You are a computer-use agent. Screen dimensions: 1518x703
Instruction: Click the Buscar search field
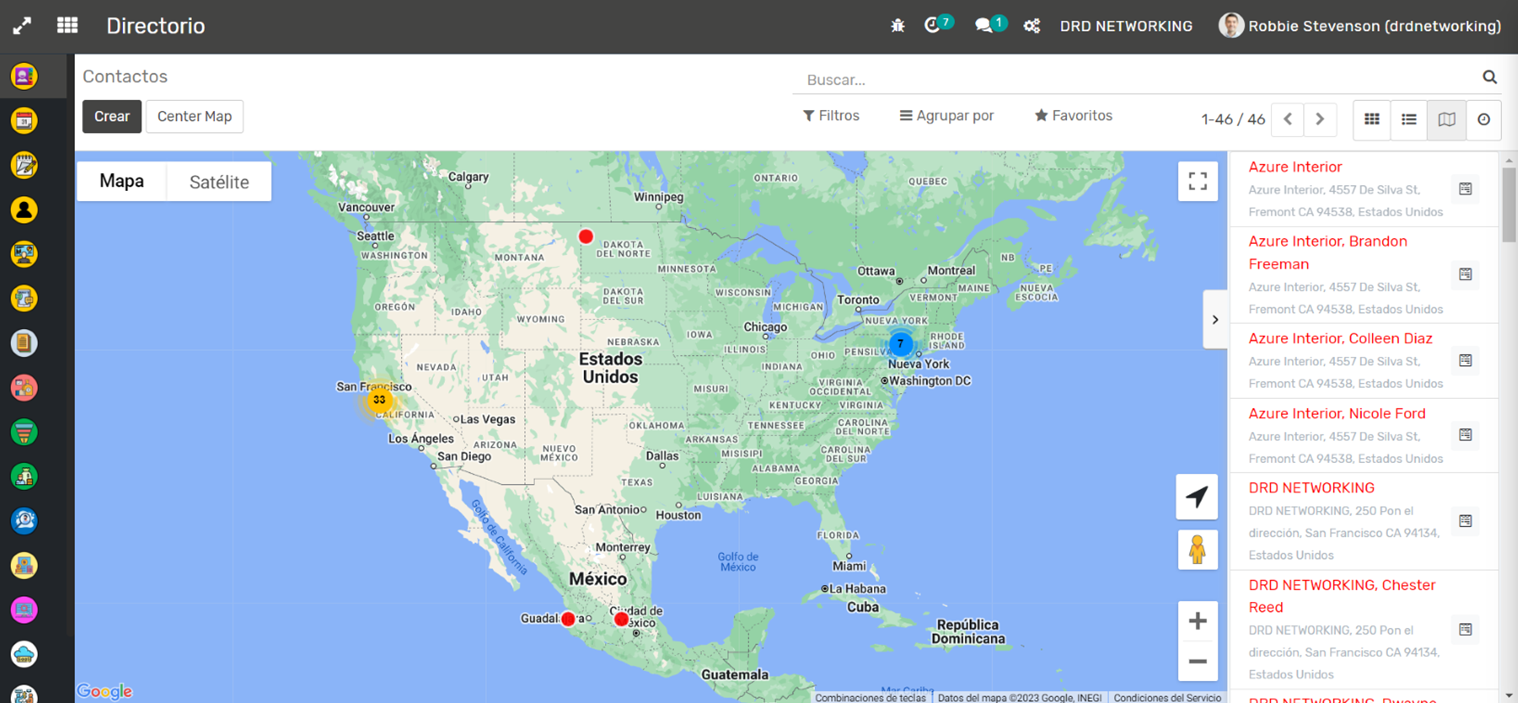pyautogui.click(x=1140, y=80)
